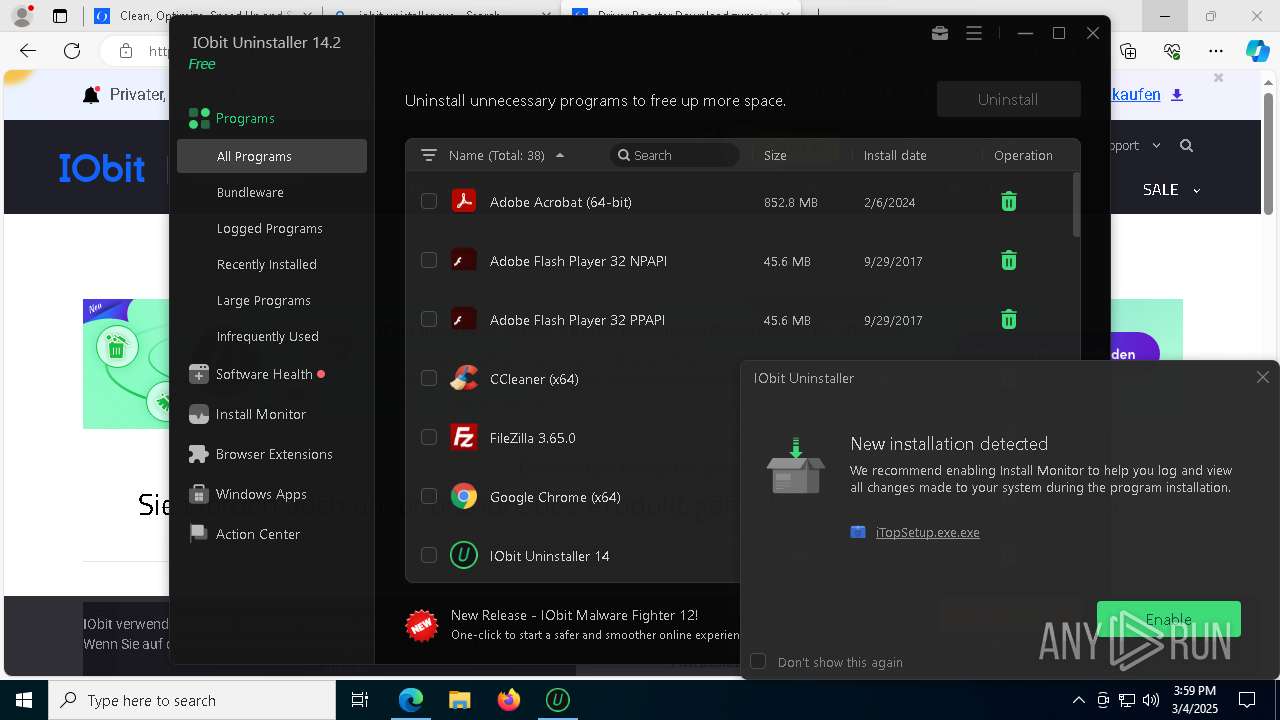Go back in the Edge browser

click(28, 51)
